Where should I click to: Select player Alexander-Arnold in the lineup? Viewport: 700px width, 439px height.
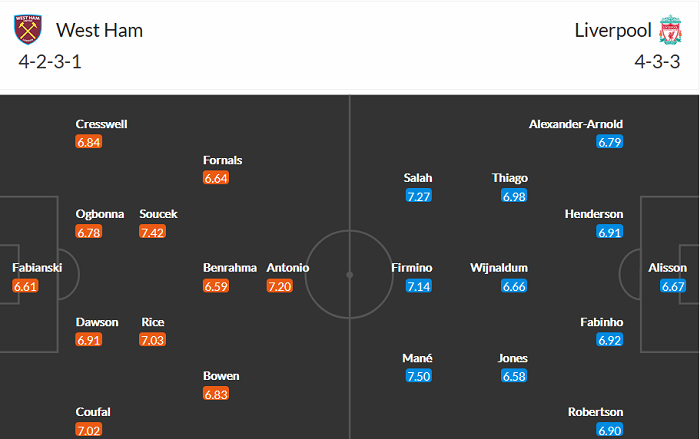point(576,124)
